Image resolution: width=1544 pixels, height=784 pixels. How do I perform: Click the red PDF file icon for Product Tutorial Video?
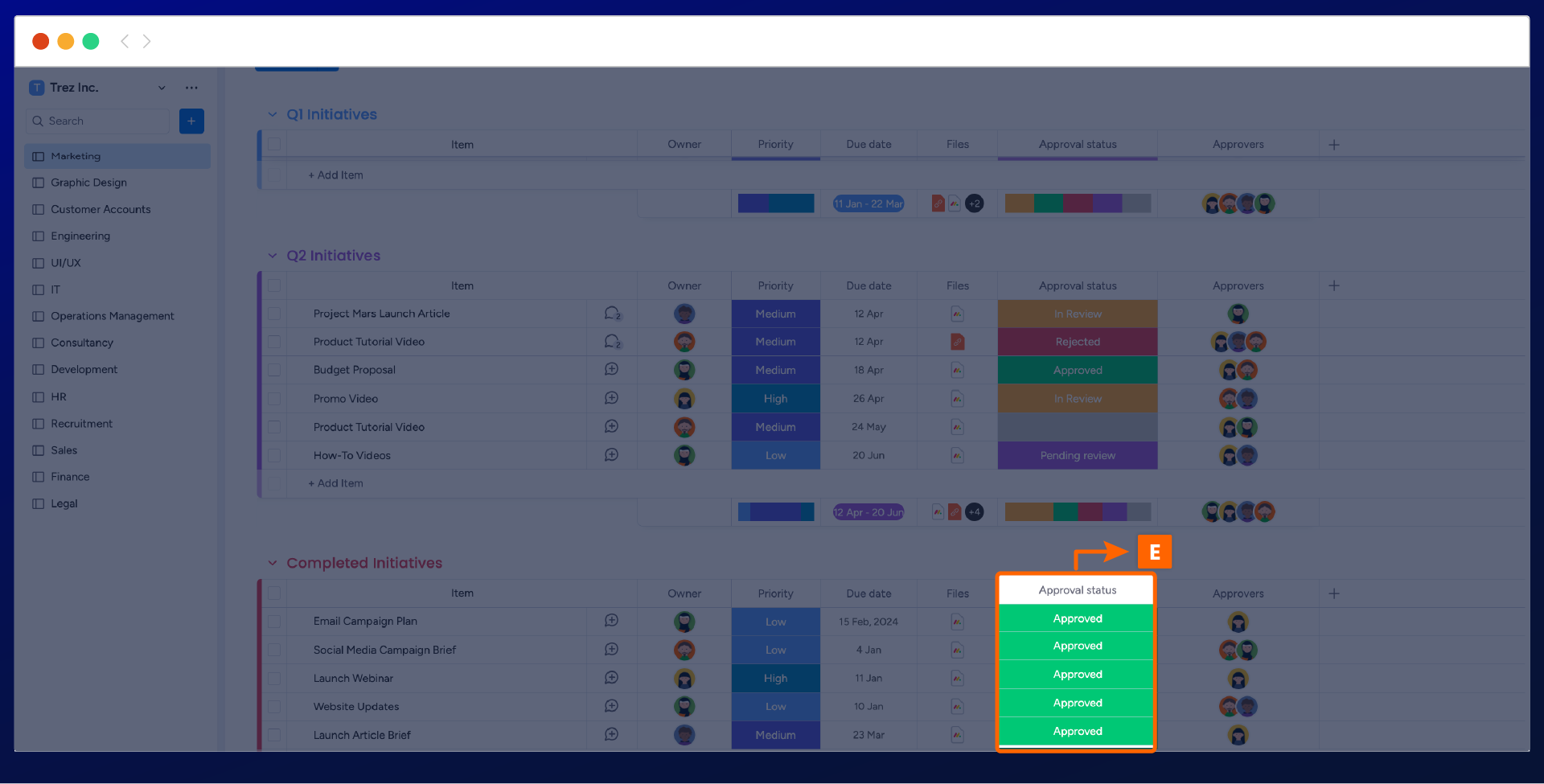pos(957,342)
